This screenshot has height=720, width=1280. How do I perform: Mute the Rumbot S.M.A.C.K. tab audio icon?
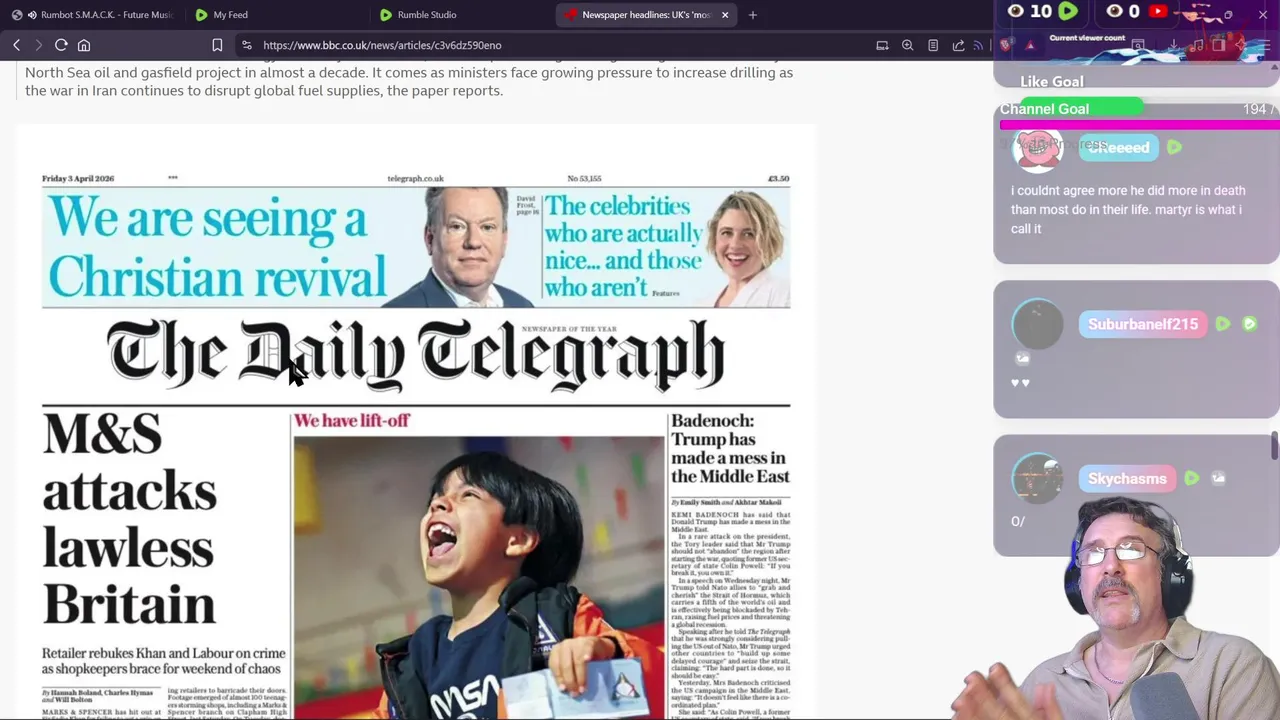tap(33, 15)
